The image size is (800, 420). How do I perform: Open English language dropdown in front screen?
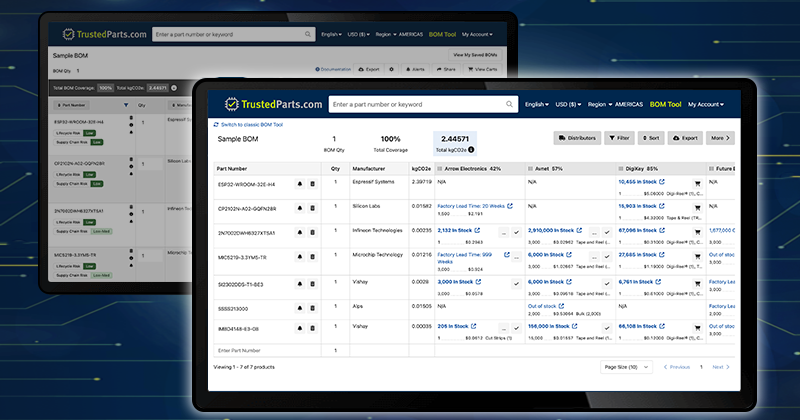coord(537,104)
